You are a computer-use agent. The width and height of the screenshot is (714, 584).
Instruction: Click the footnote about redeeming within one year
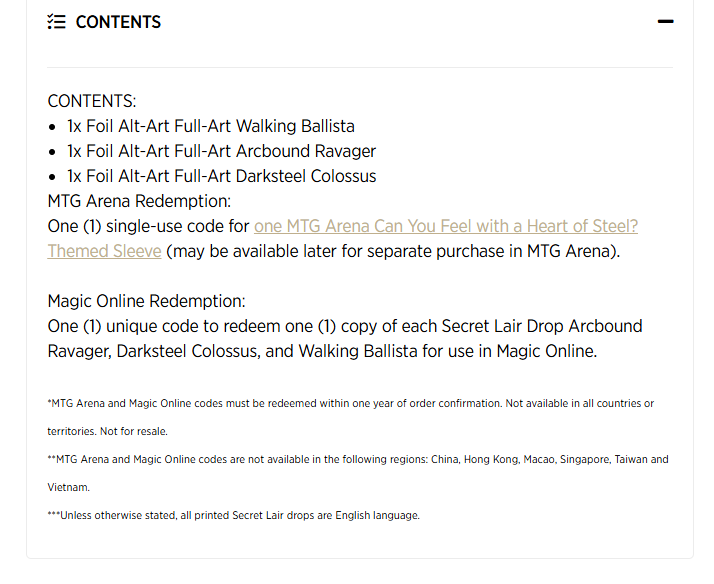click(x=350, y=404)
